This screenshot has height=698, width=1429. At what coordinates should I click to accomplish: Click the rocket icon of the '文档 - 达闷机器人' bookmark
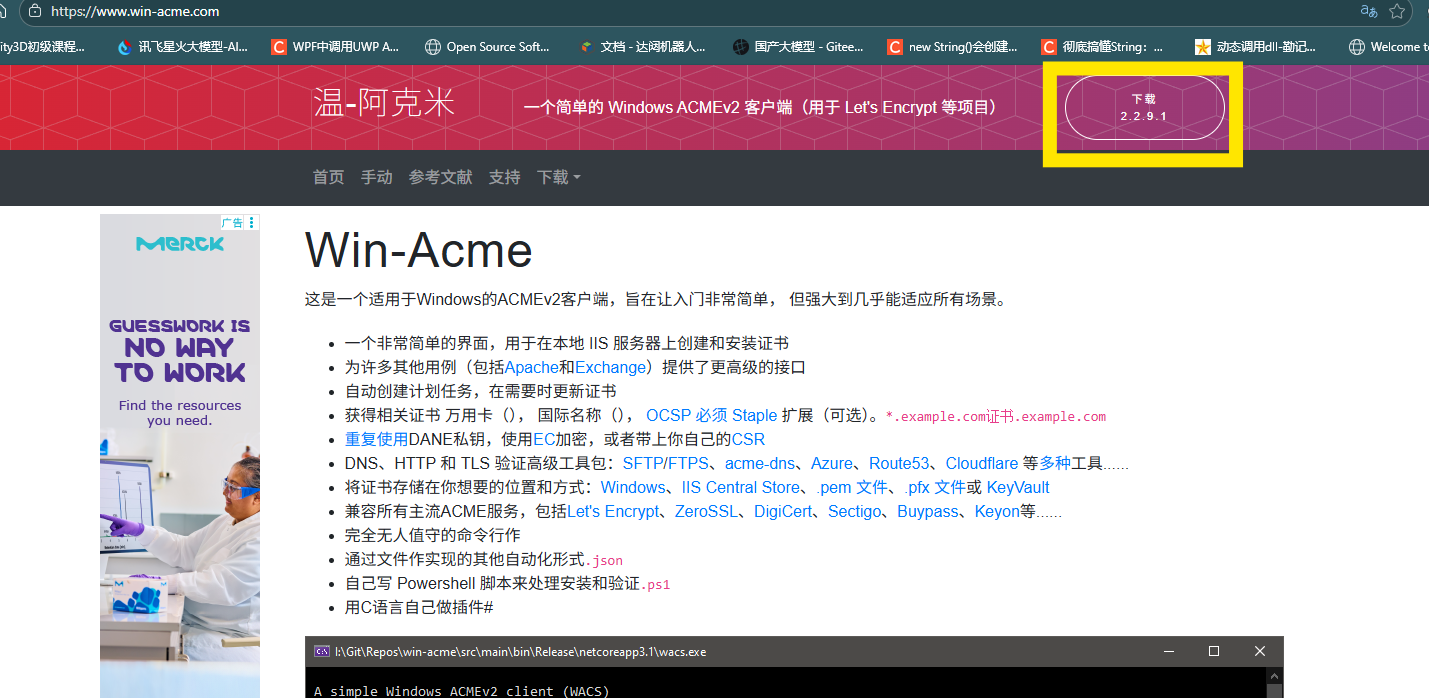pos(585,46)
